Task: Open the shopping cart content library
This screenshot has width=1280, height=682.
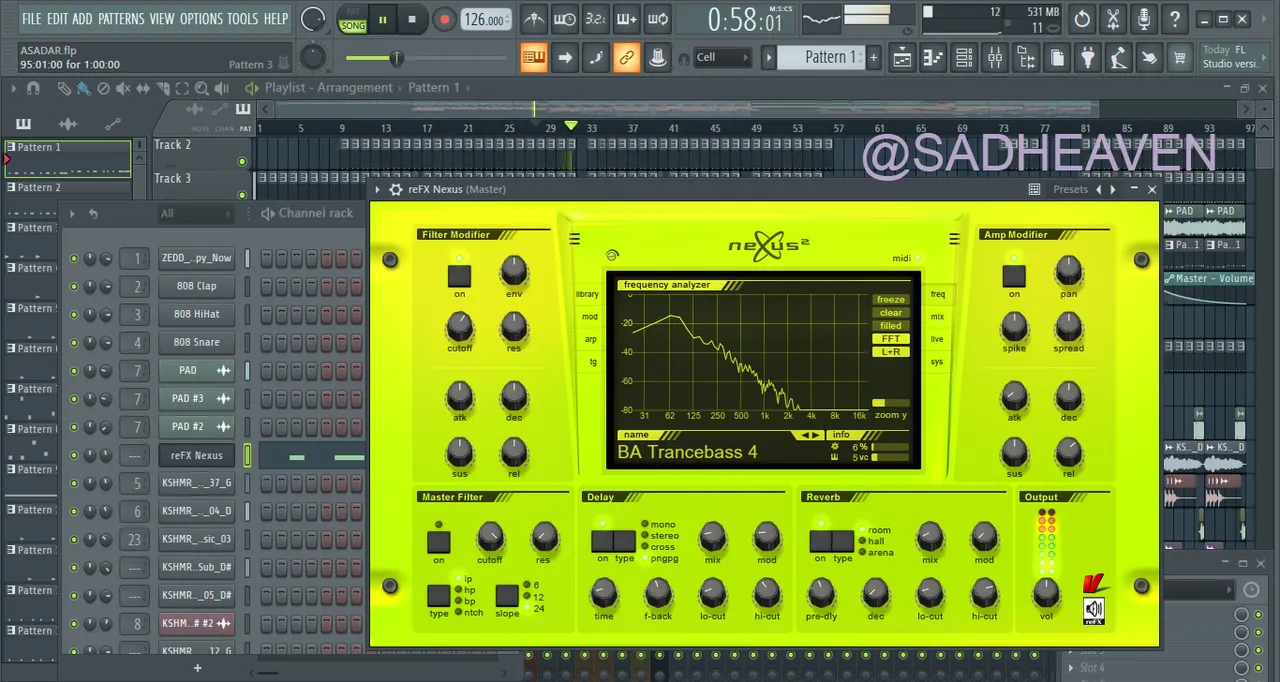Action: (x=1181, y=57)
